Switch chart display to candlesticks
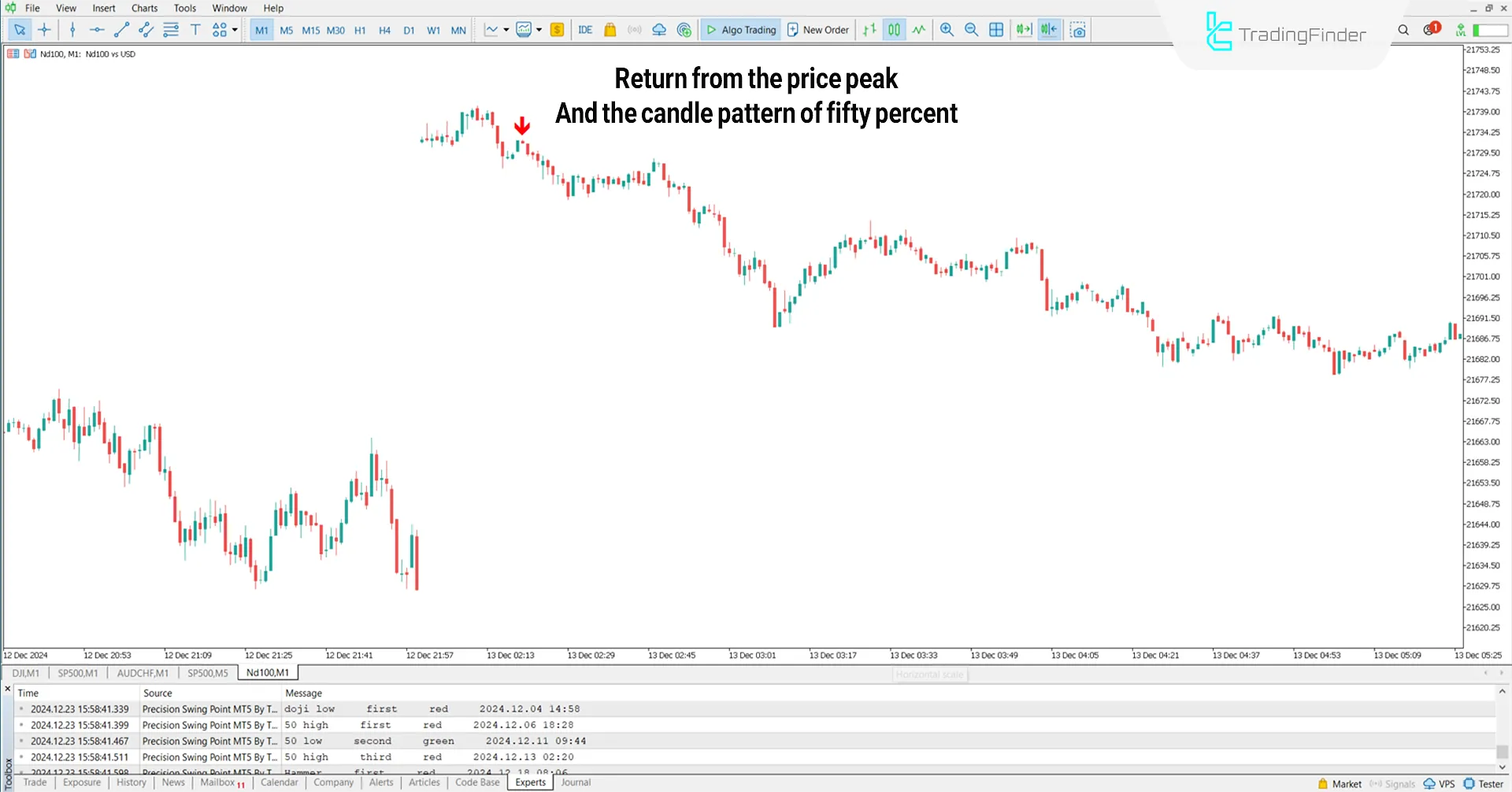Viewport: 1512px width, 792px height. (x=894, y=30)
